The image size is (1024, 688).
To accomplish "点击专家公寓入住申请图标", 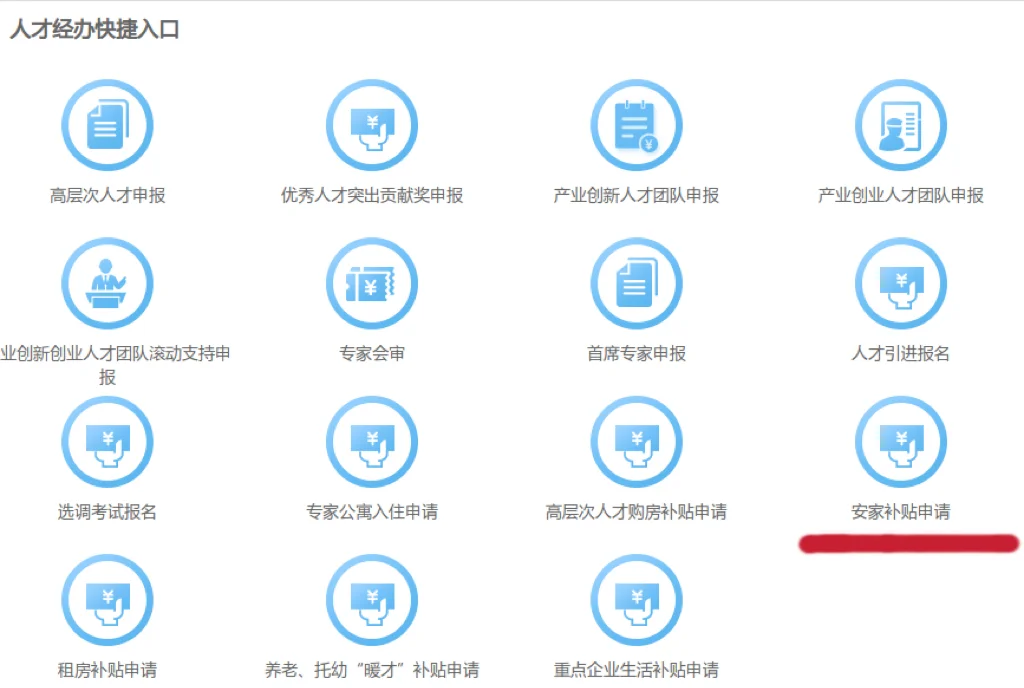I will pyautogui.click(x=372, y=441).
